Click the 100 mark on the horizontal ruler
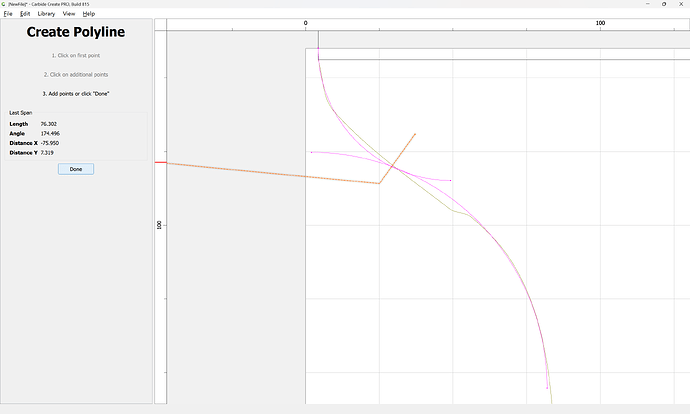This screenshot has width=690, height=414. 600,22
